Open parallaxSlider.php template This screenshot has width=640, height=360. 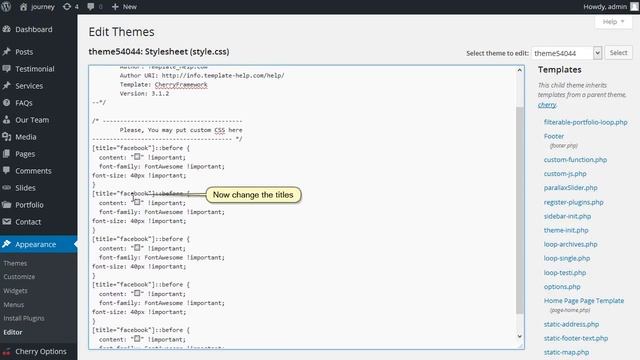pyautogui.click(x=570, y=188)
